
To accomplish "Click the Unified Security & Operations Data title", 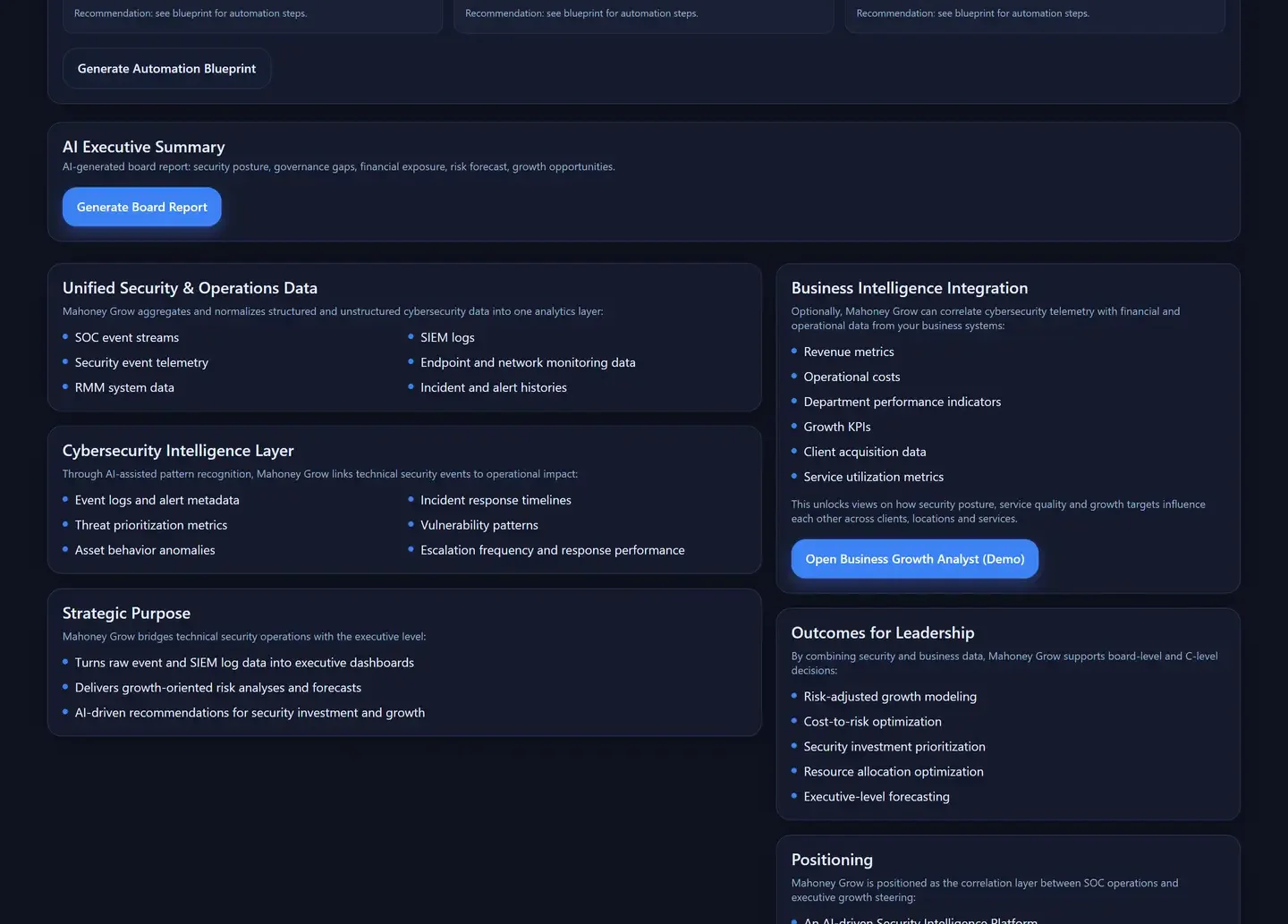I will (x=190, y=288).
